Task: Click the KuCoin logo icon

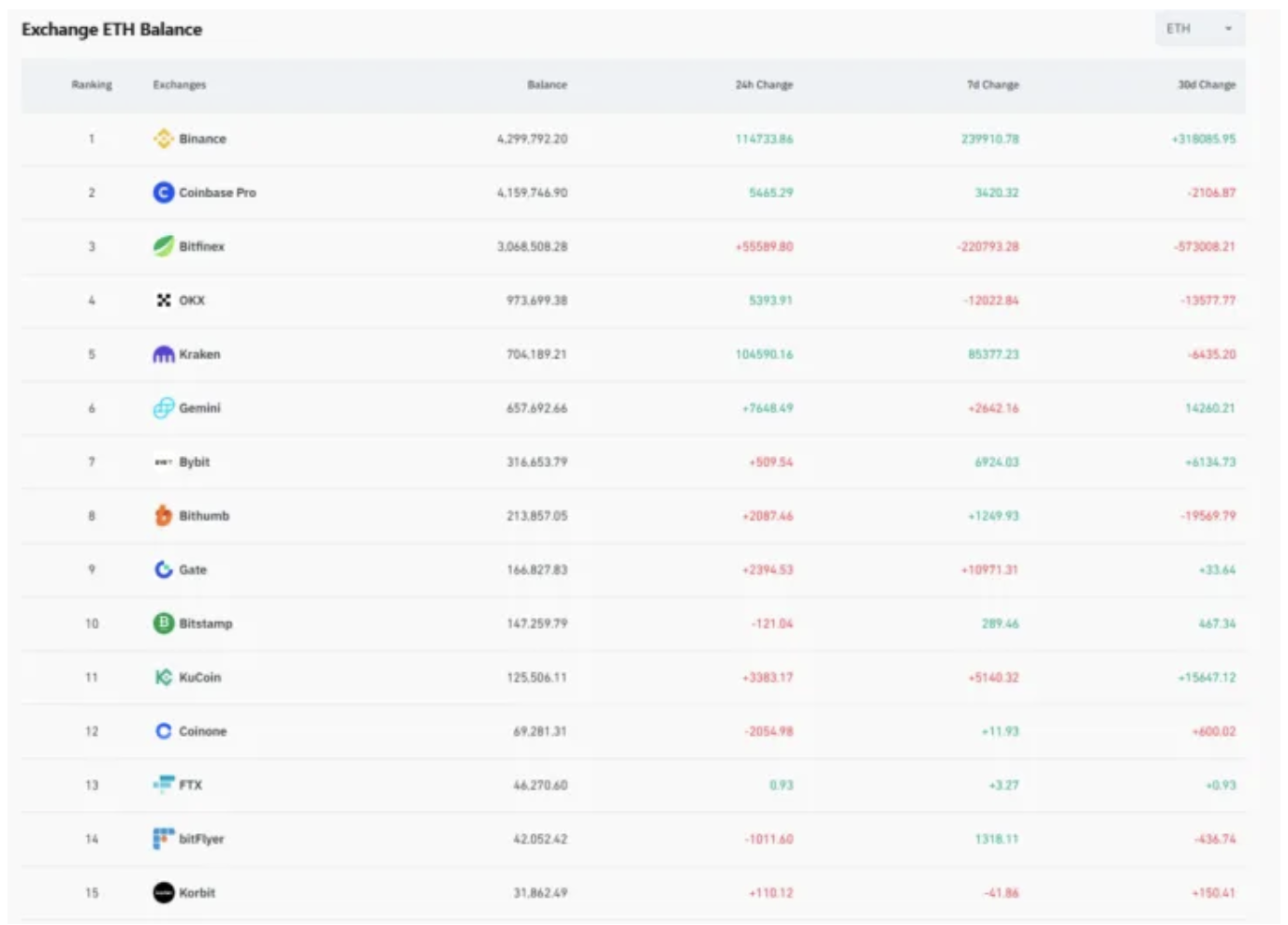Action: [x=164, y=677]
